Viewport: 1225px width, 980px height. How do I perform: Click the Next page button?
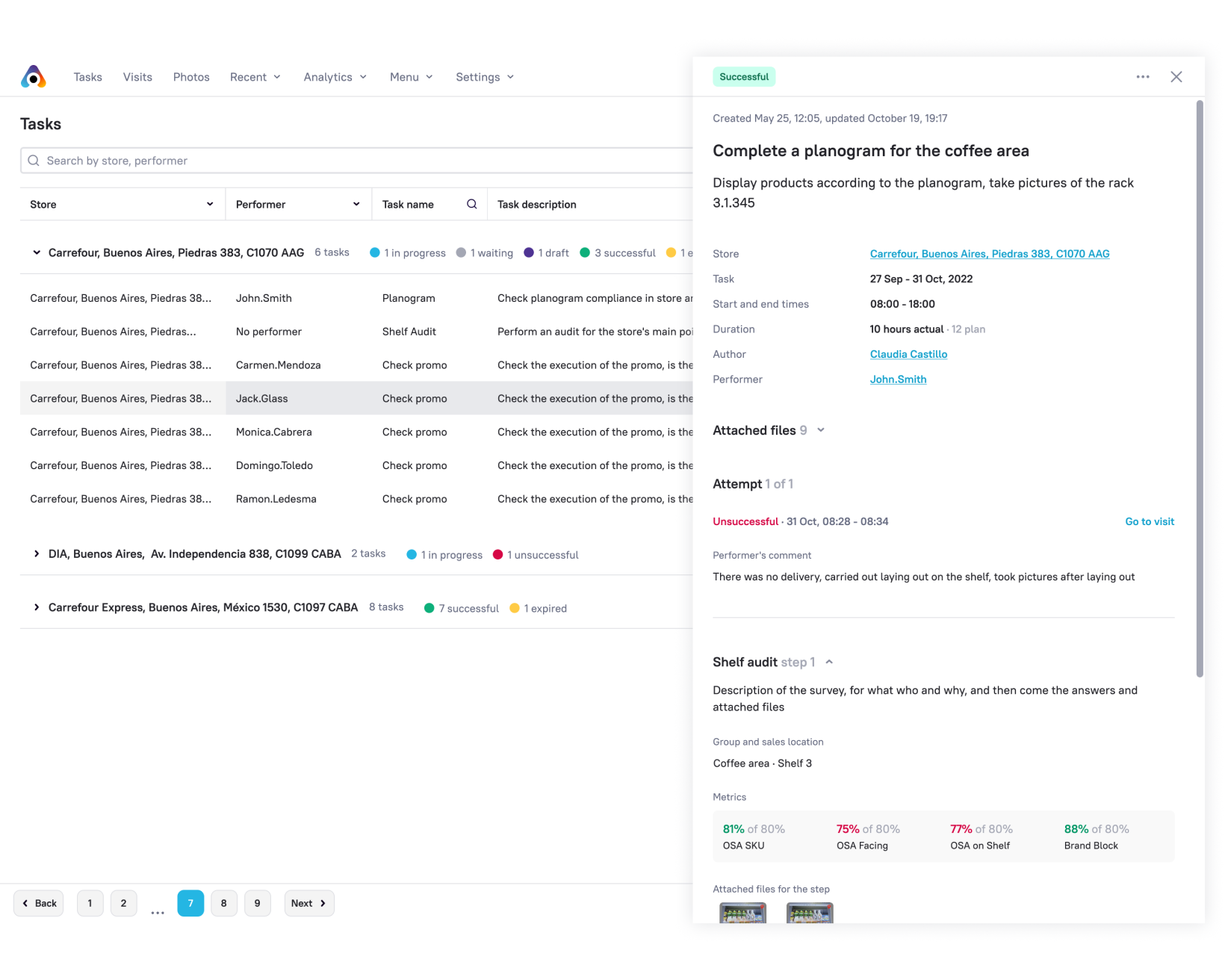pos(308,903)
